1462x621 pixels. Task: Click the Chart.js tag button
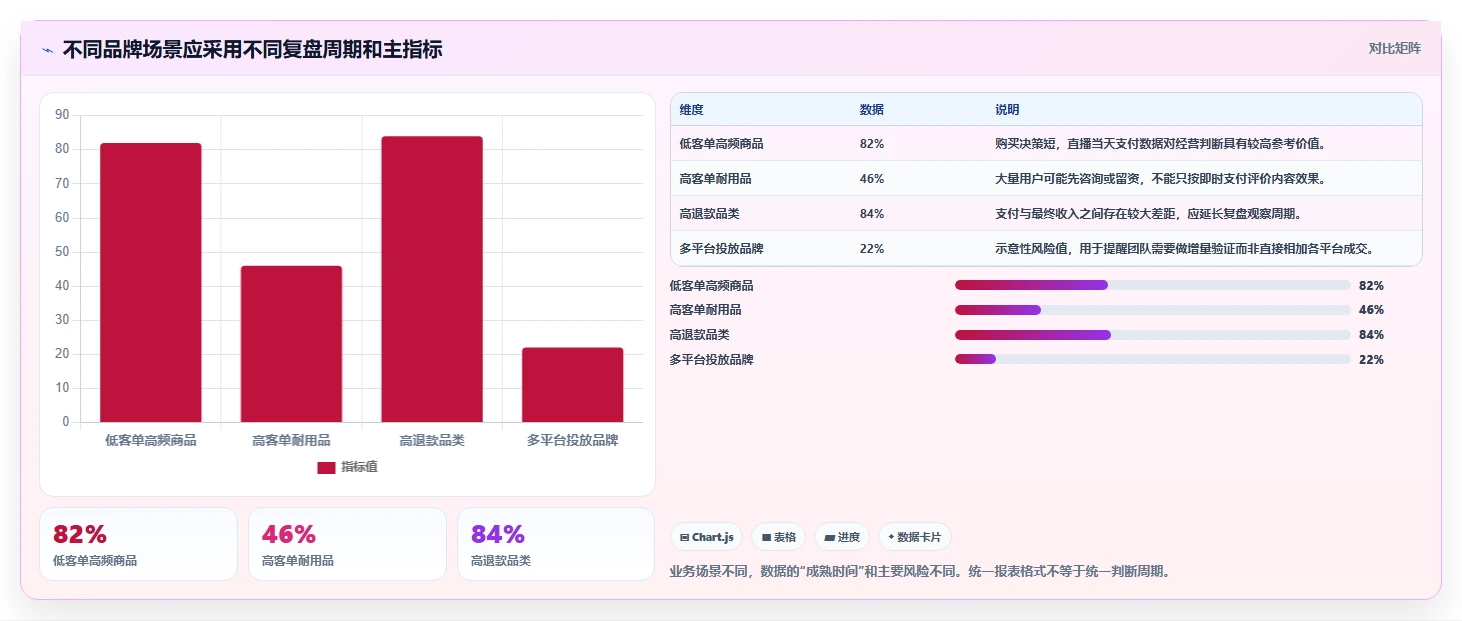706,537
